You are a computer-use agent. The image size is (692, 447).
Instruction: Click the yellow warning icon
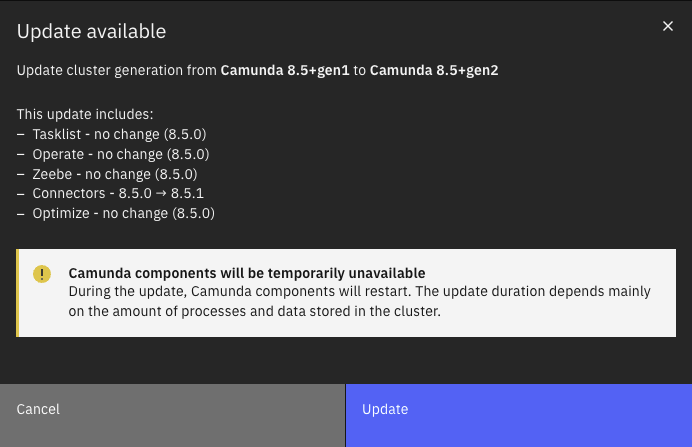point(42,273)
